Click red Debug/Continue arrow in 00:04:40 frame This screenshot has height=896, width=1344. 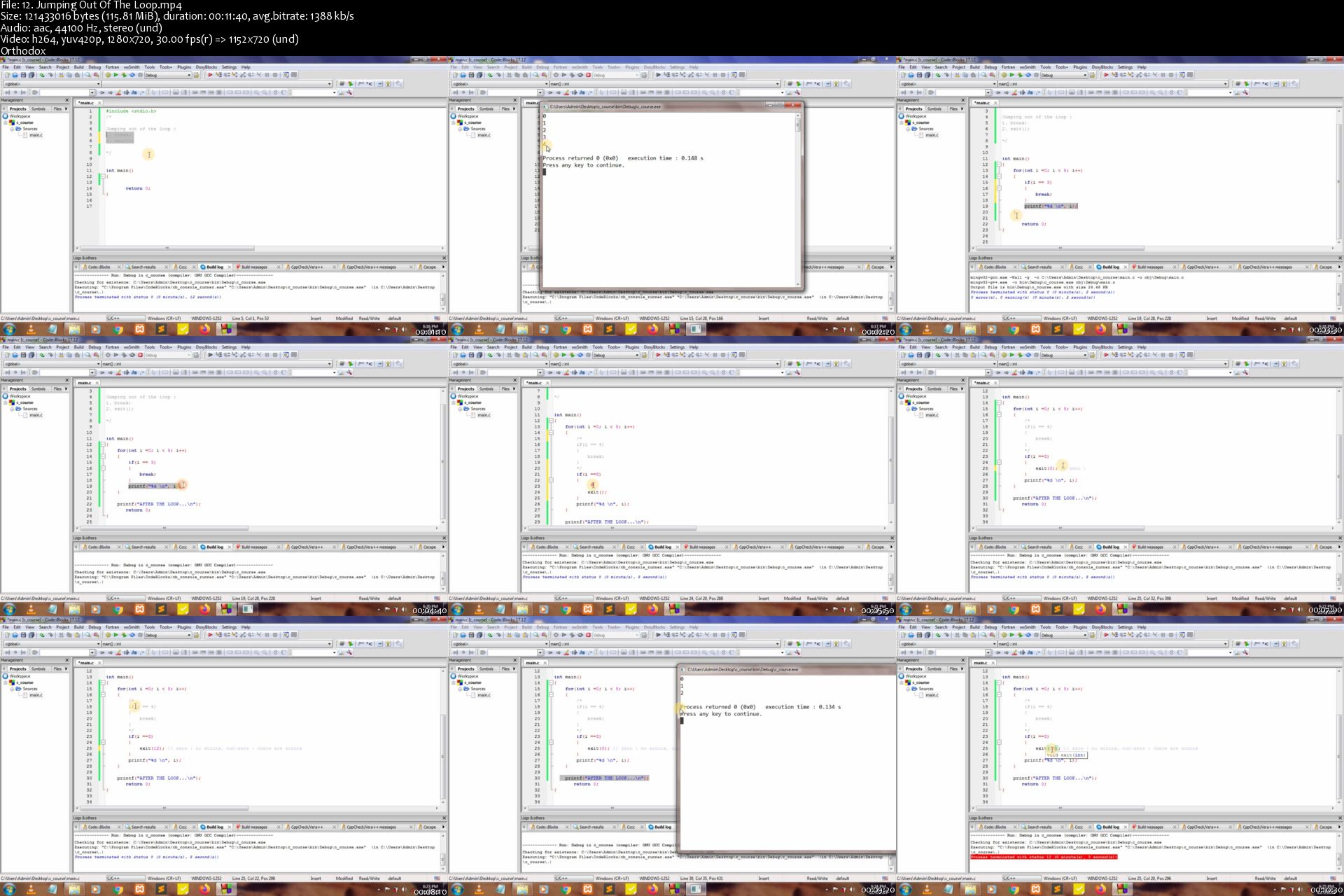click(210, 355)
